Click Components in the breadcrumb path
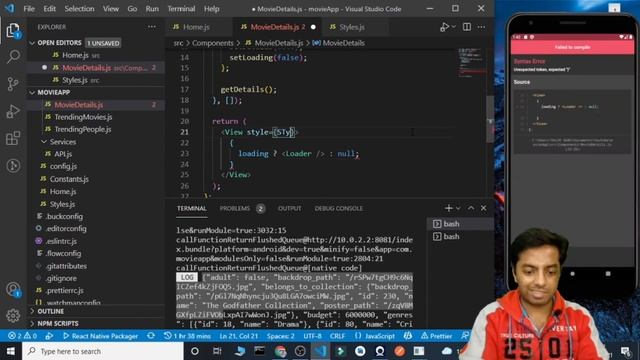The image size is (640, 360). [x=213, y=43]
